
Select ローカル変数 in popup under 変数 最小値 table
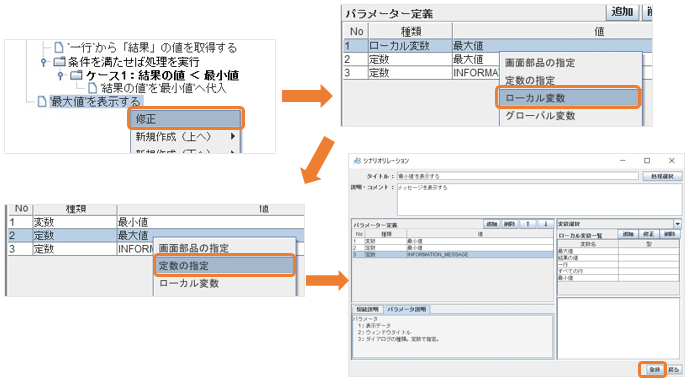coord(224,283)
